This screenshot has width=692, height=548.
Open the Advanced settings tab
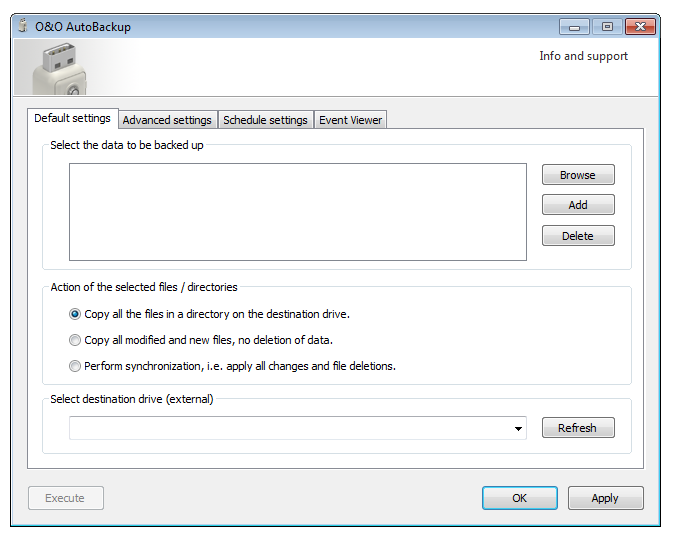(x=167, y=120)
